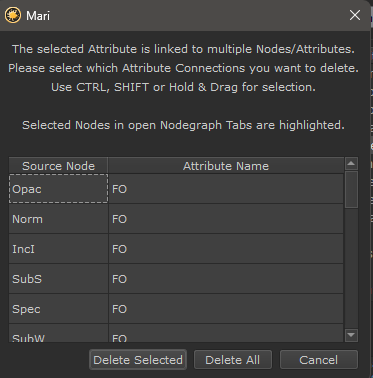Click the Mari application logo icon
Screen dimensions: 373x378
tap(13, 15)
